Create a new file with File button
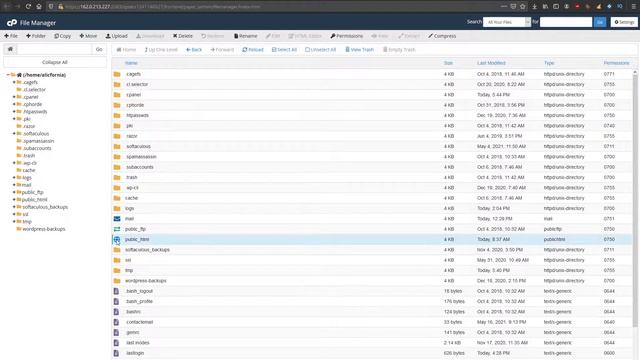The image size is (640, 360). pos(11,36)
